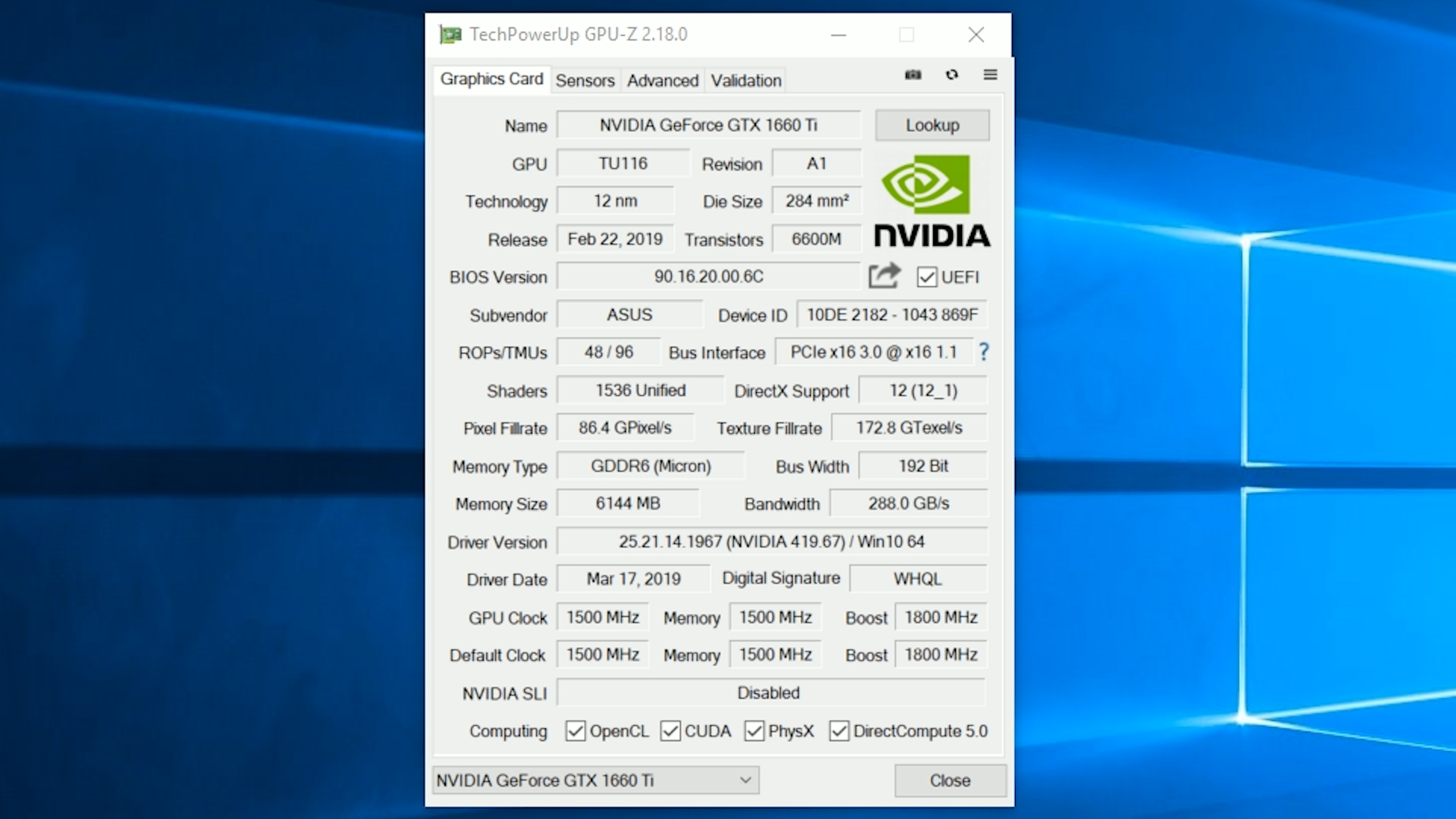The height and width of the screenshot is (819, 1456).
Task: Click the NVIDIA logo image
Action: 932,201
